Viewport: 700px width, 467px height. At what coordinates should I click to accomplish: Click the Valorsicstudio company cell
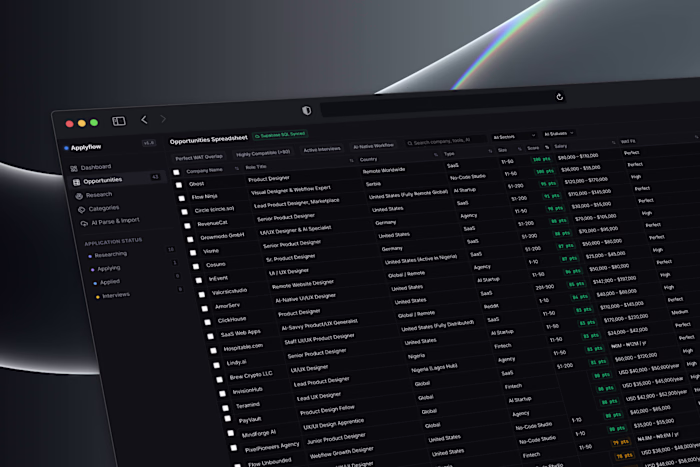point(229,292)
